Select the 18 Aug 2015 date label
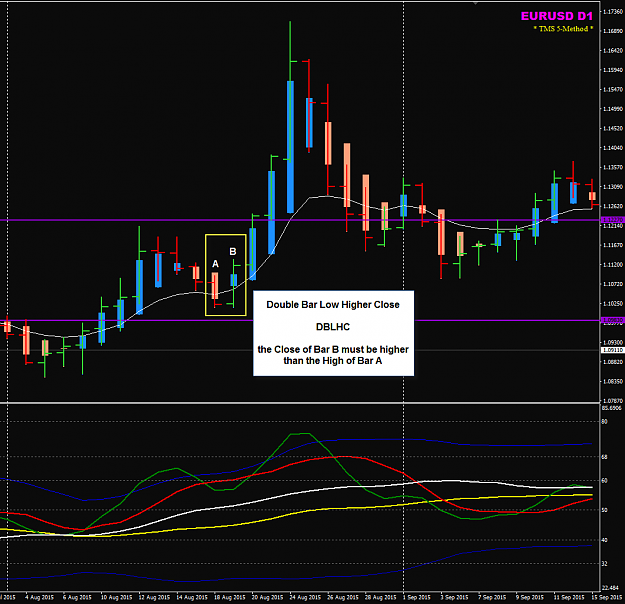Image resolution: width=625 pixels, height=604 pixels. pos(230,597)
